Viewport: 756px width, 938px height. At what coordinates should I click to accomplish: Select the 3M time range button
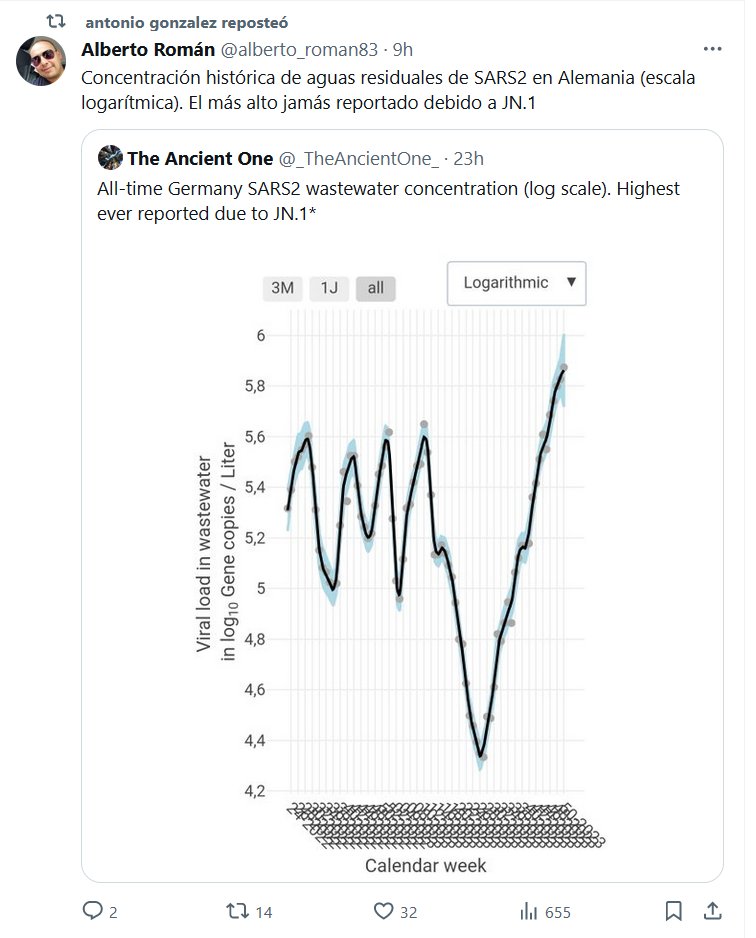click(x=283, y=288)
